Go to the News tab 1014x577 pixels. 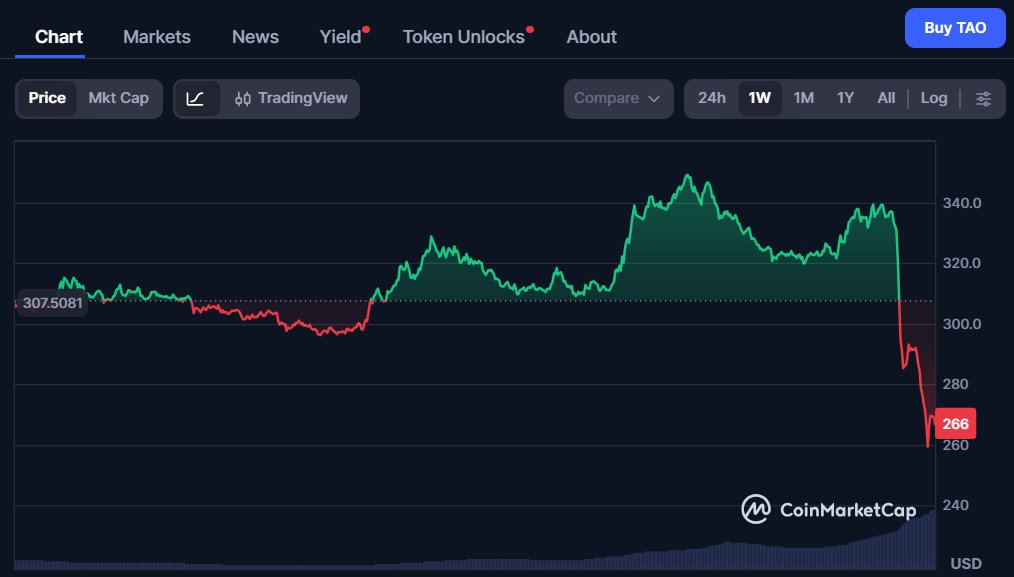pos(255,37)
